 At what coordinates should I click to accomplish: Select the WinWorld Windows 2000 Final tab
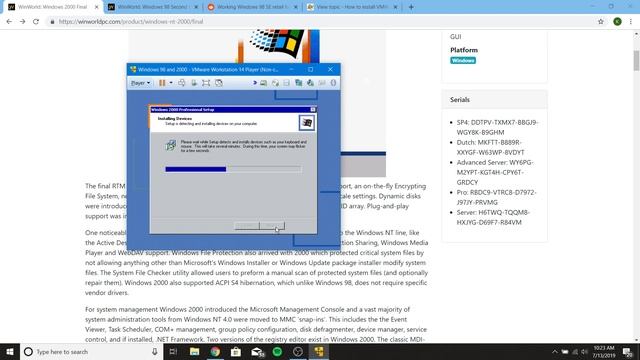coord(53,7)
